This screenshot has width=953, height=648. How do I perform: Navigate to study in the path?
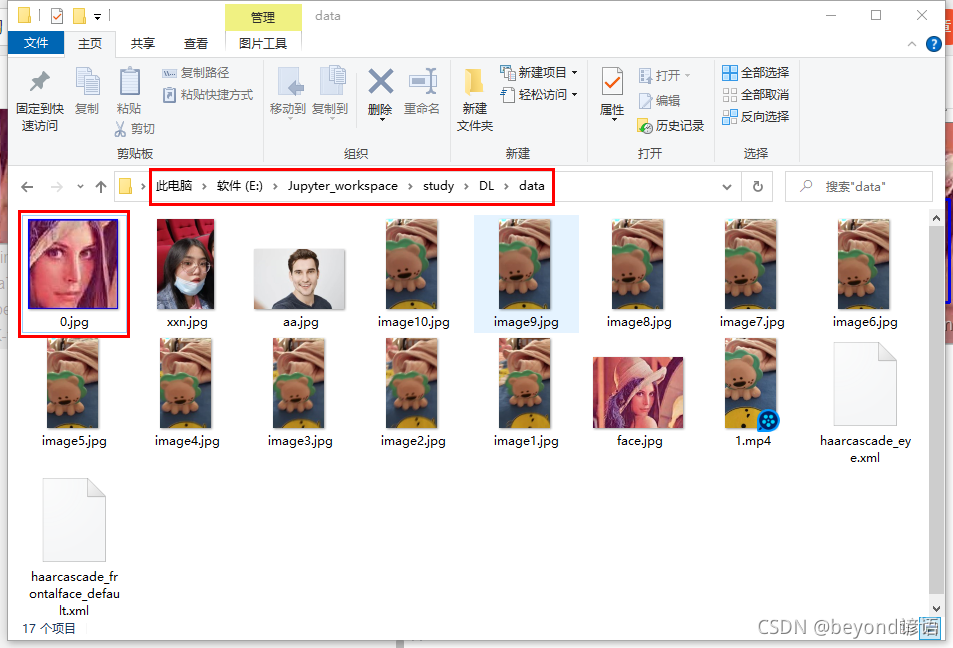click(438, 186)
